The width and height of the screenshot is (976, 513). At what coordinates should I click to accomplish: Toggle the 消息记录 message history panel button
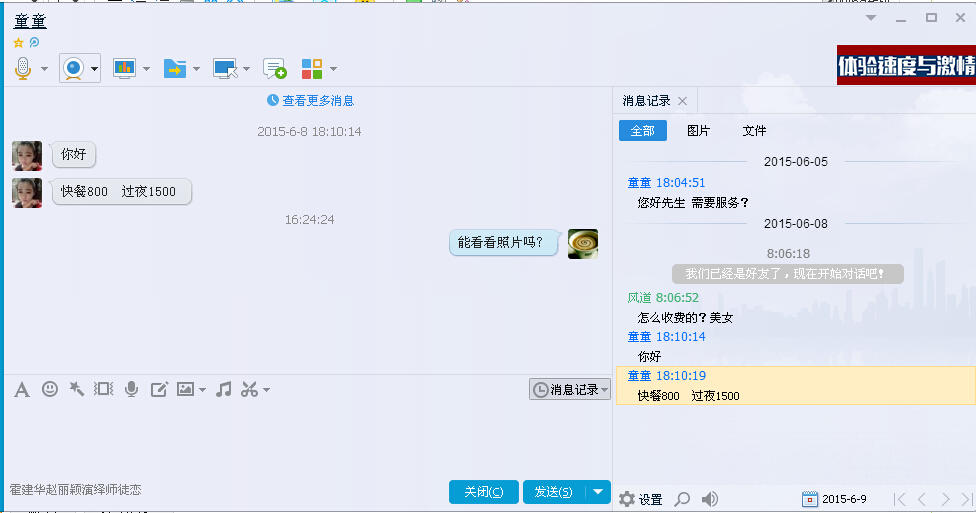(568, 389)
